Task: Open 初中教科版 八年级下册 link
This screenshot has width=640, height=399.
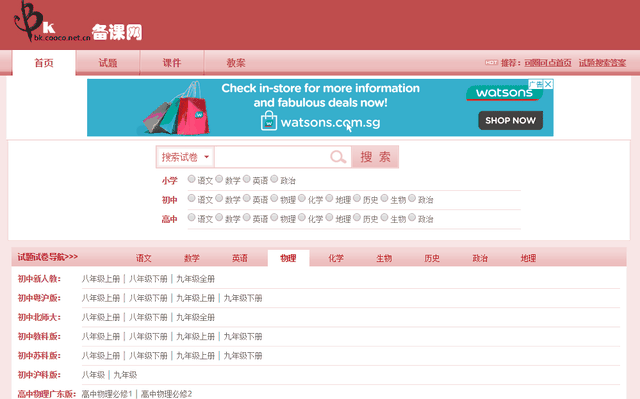Action: (148, 337)
